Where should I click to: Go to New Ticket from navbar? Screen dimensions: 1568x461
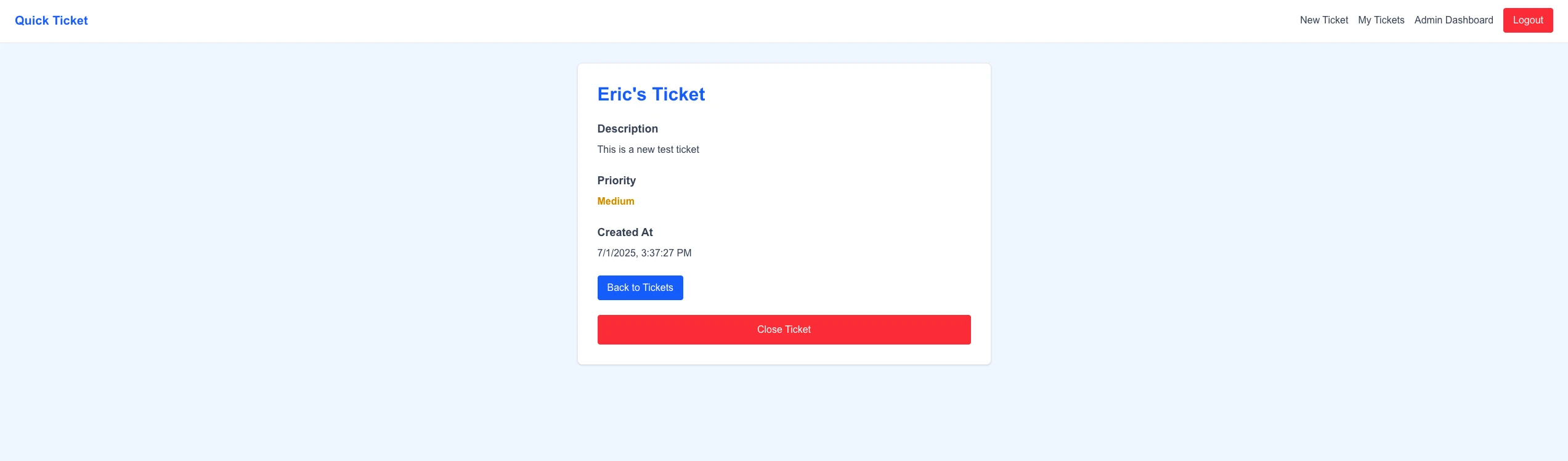pyautogui.click(x=1323, y=20)
